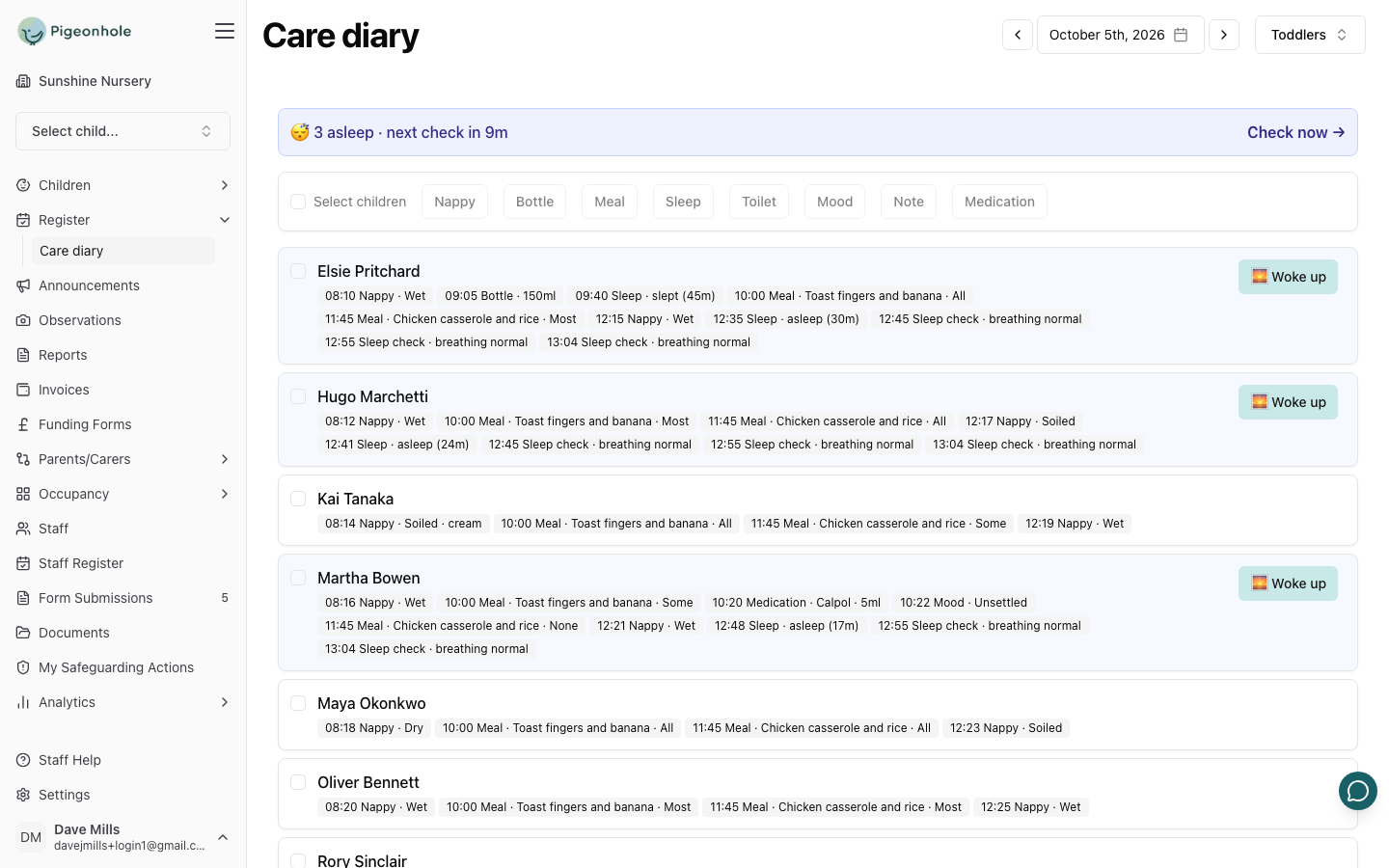Expand the Analytics sidebar section
The image size is (1389, 868).
coord(123,702)
